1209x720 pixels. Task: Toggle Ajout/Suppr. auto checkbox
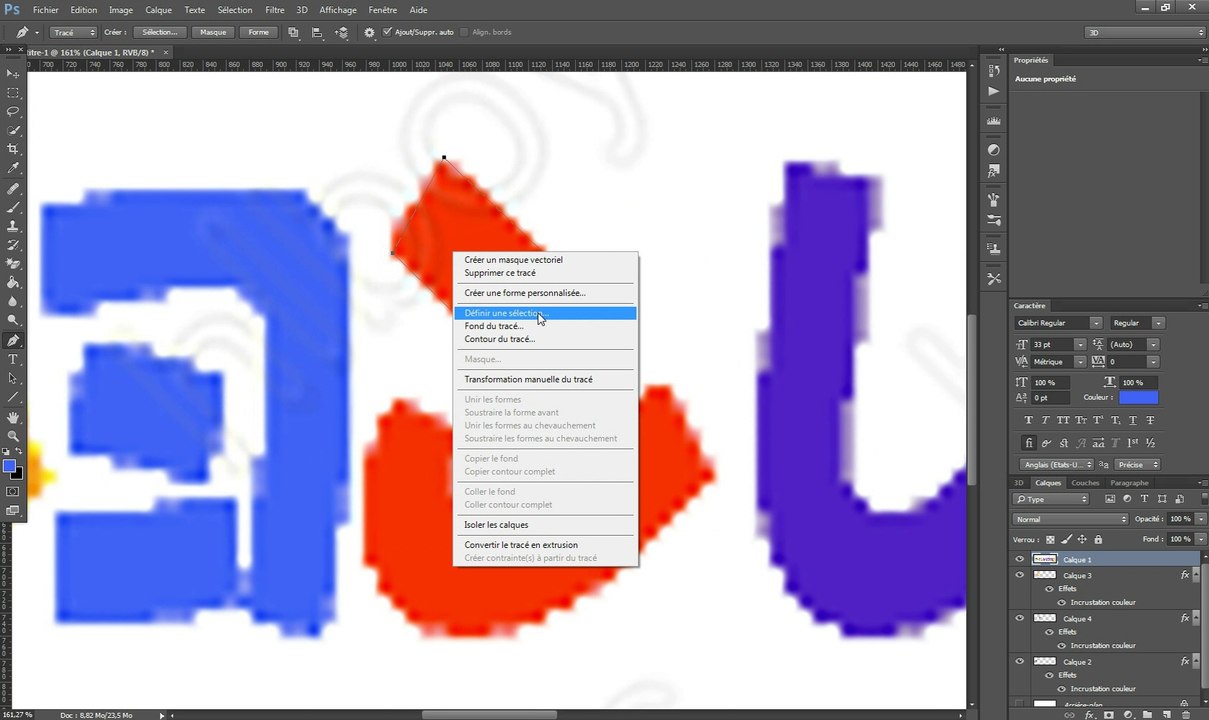[x=388, y=32]
